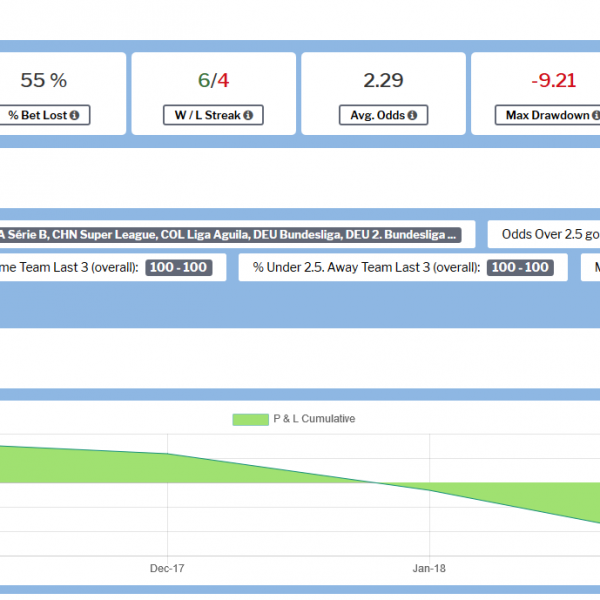Viewport: 600px width, 600px height.
Task: Click the % Under 2.5 Away Team filter label
Action: tap(367, 267)
